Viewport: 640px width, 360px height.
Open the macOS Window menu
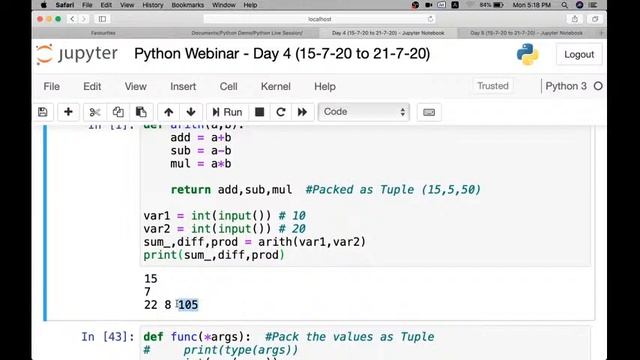coord(224,5)
